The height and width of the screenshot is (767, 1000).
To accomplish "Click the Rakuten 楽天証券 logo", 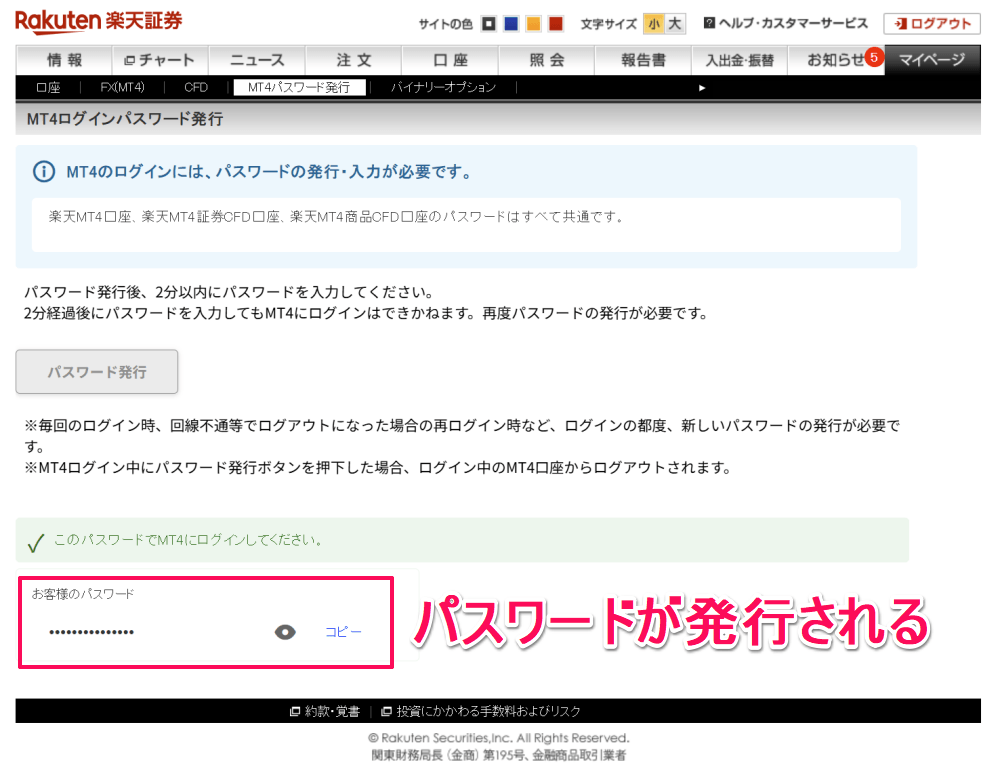I will [95, 20].
